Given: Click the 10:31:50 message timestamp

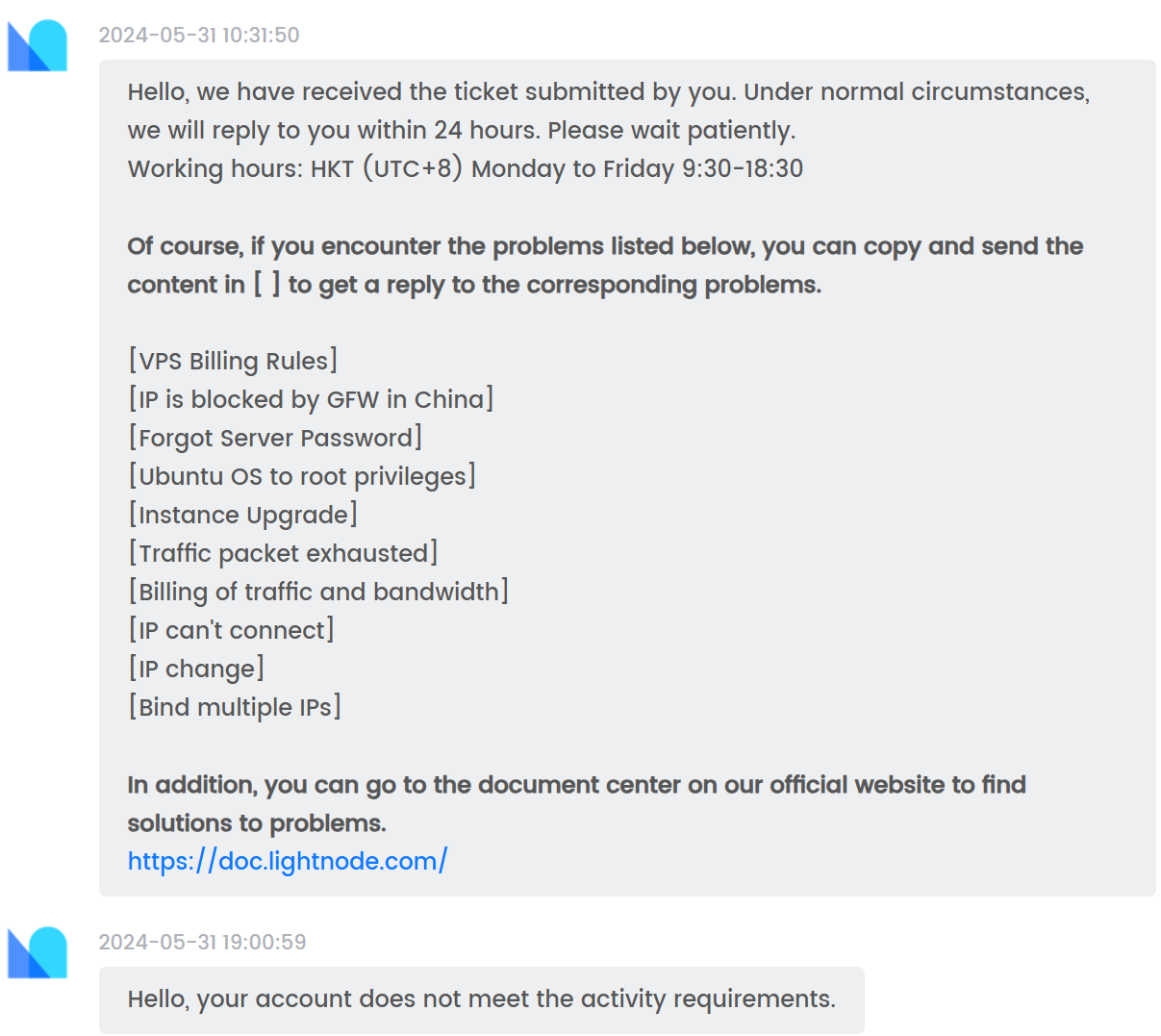Looking at the screenshot, I should pyautogui.click(x=199, y=36).
